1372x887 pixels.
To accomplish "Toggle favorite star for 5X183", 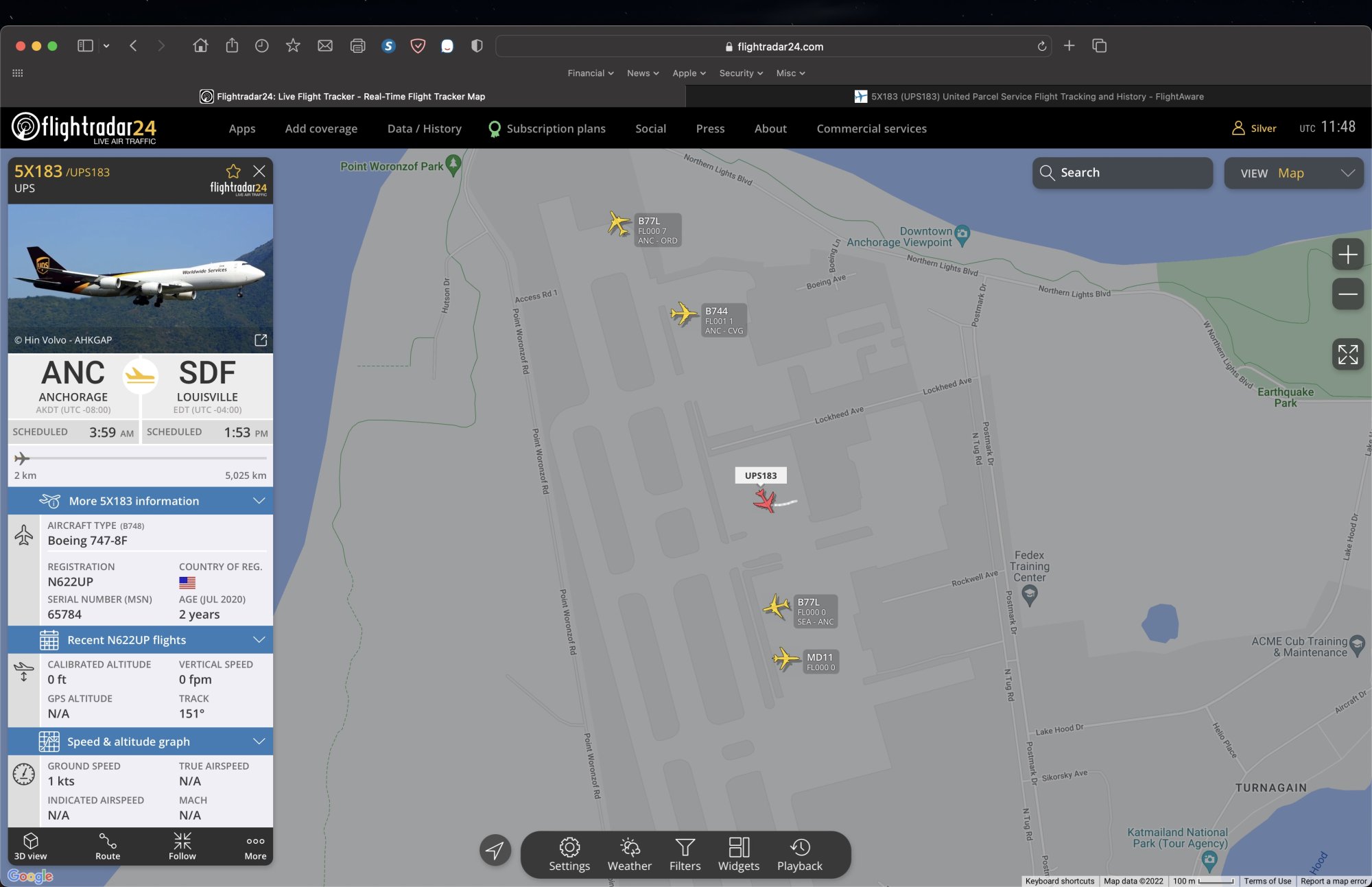I will [233, 172].
